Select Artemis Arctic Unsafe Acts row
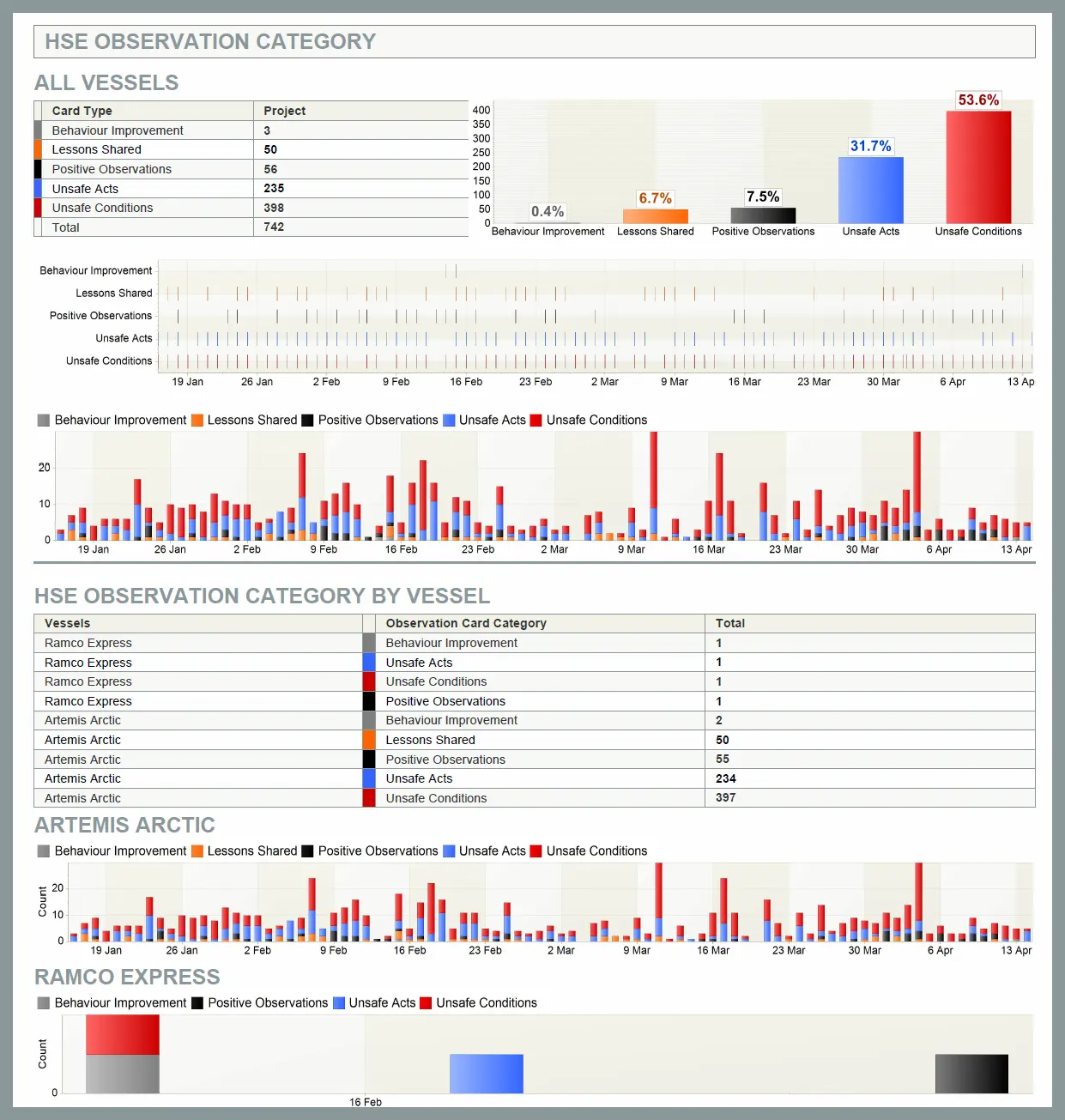This screenshot has height=1120, width=1065. [x=534, y=778]
